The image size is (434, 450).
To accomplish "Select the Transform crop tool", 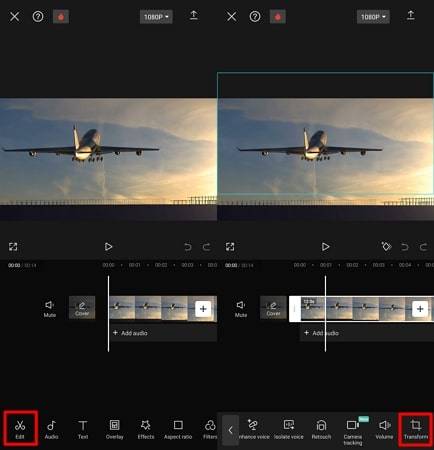I will pos(416,429).
